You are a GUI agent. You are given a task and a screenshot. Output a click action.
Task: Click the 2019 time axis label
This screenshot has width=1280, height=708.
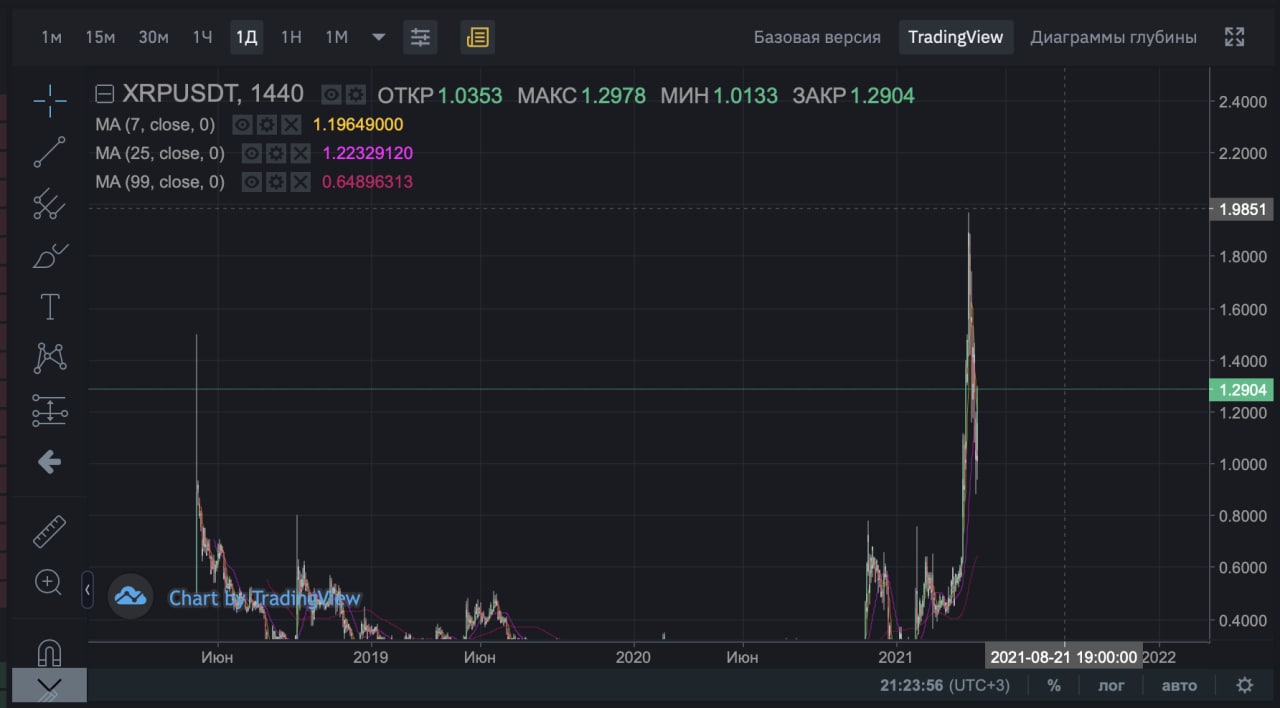pyautogui.click(x=371, y=657)
